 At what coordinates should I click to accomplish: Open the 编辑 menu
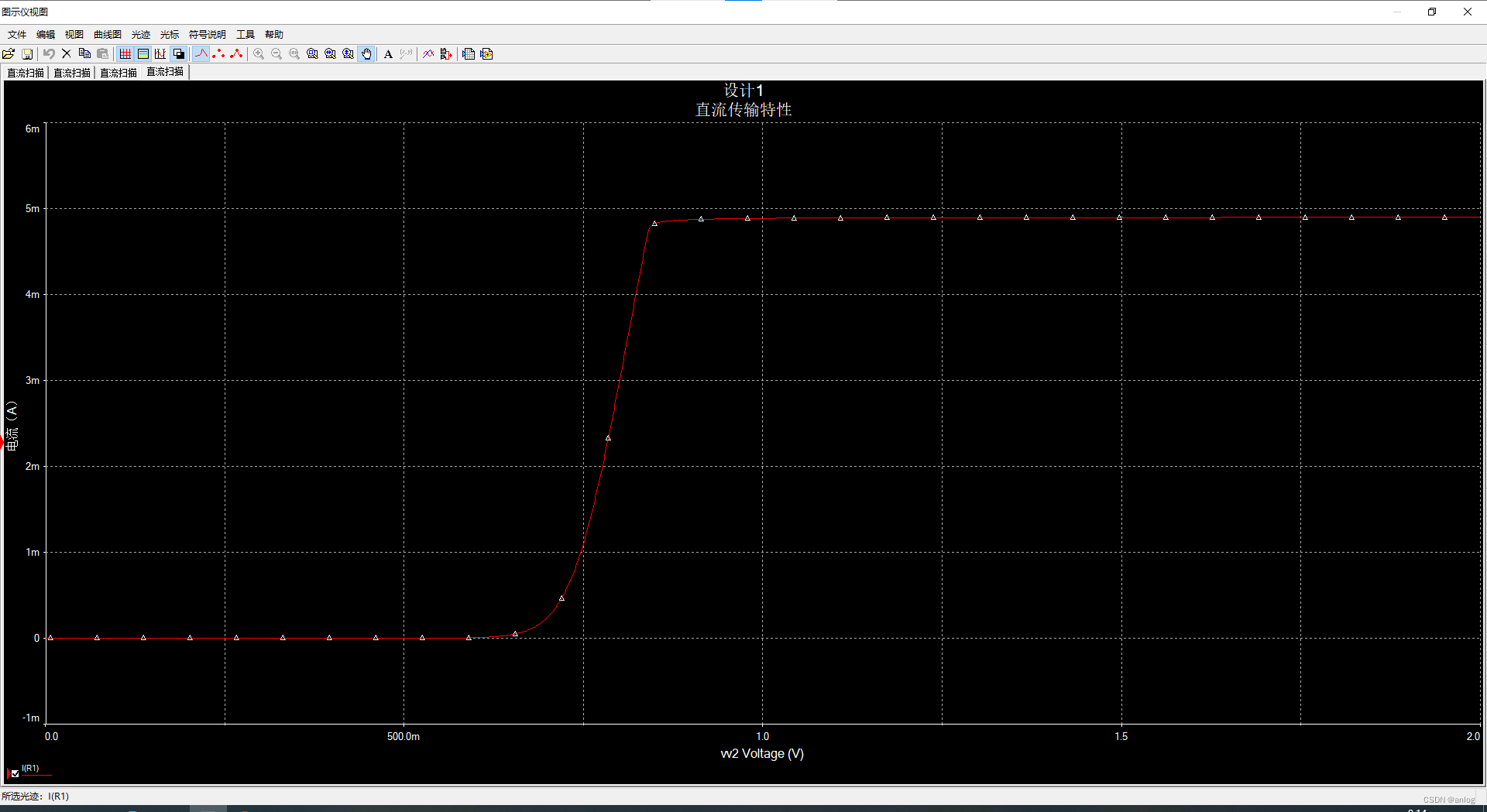pyautogui.click(x=46, y=35)
